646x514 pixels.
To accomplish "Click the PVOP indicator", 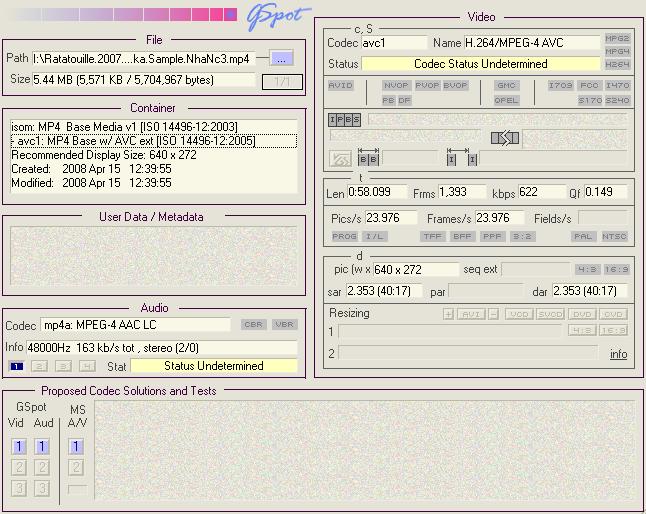I will 427,85.
